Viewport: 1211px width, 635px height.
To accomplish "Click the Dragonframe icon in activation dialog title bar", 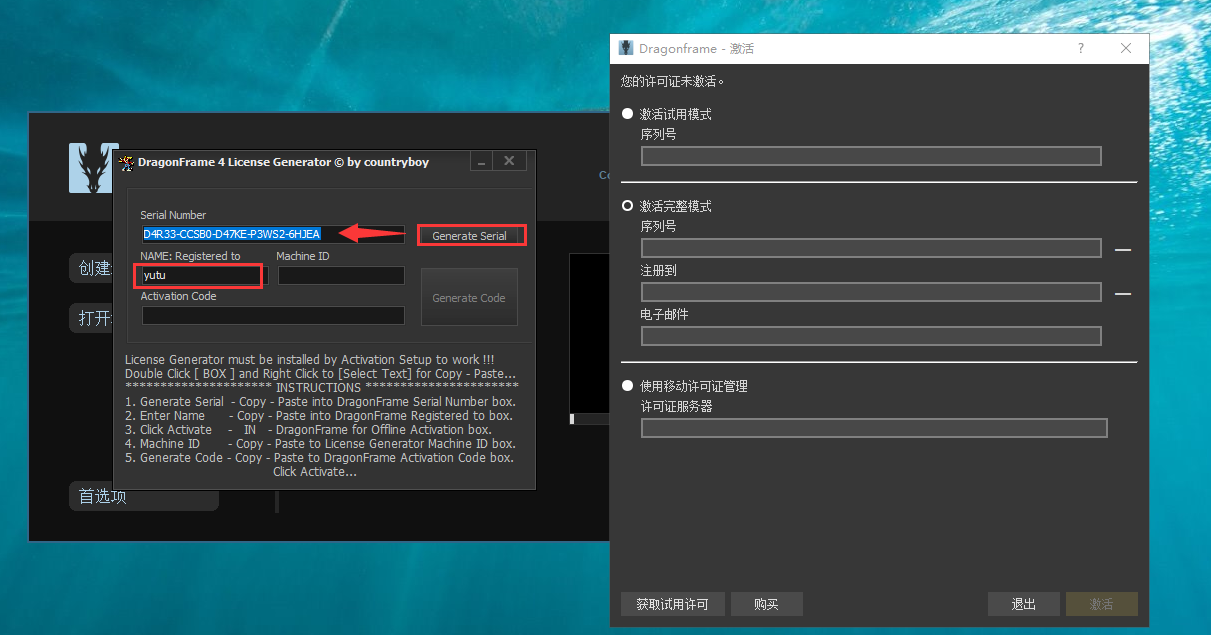I will tap(626, 48).
